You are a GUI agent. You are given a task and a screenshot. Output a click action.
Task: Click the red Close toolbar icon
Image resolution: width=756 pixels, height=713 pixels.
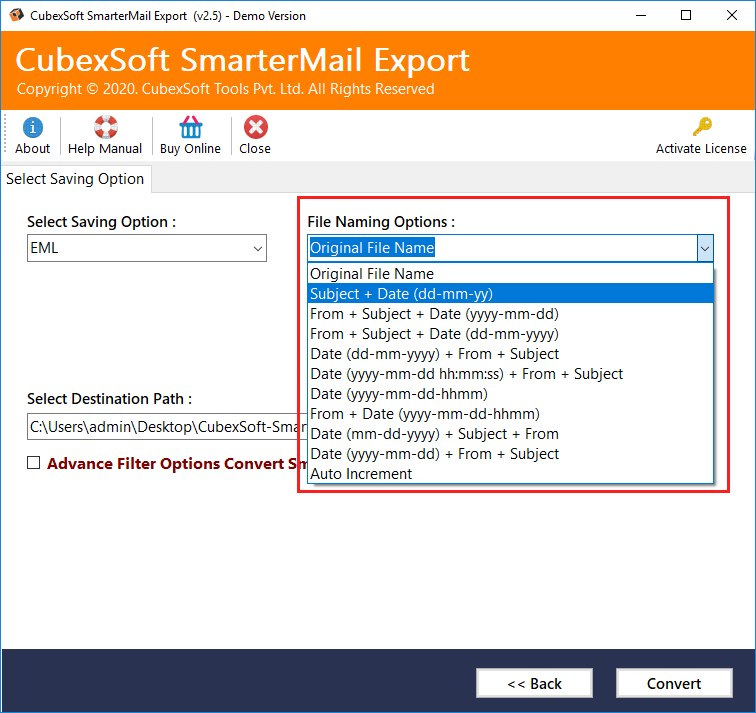click(256, 127)
